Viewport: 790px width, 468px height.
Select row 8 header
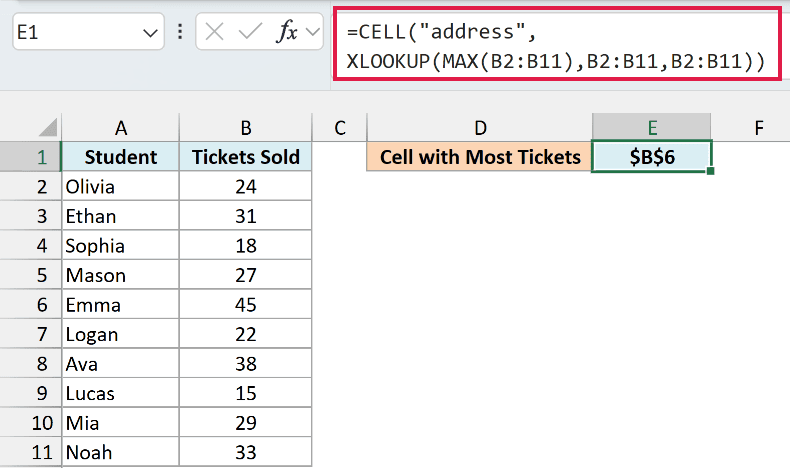pyautogui.click(x=30, y=364)
